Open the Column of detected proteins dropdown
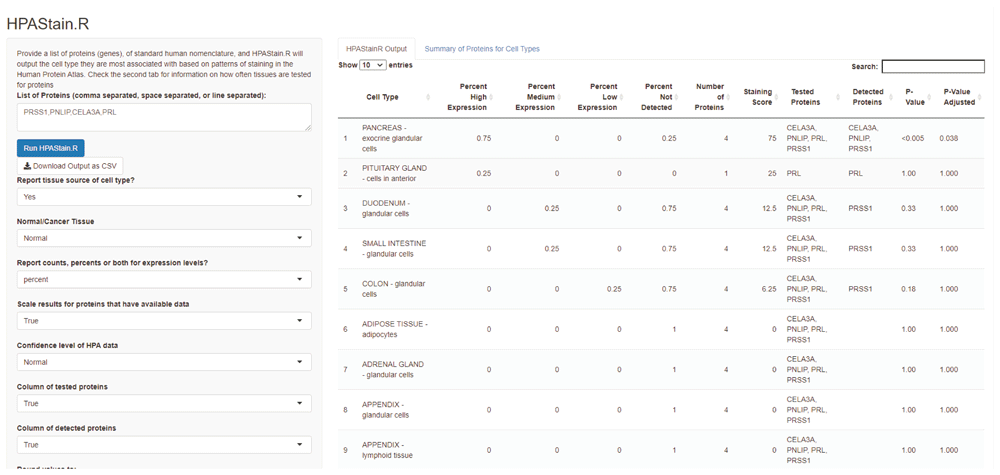Viewport: 1000px width, 475px height. (x=164, y=444)
